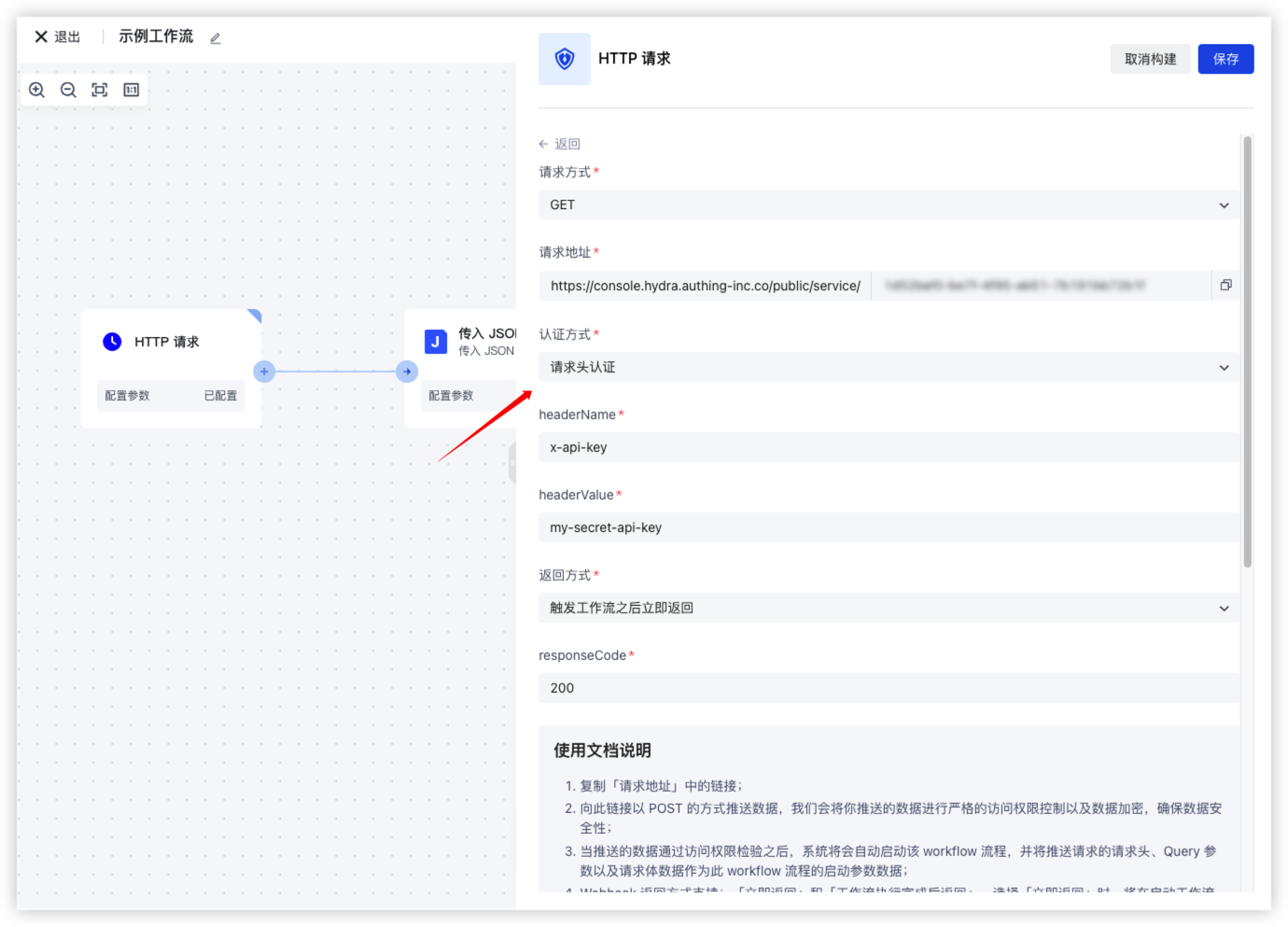
Task: Click the arrow connector on 传入 JSON node
Action: pos(407,372)
